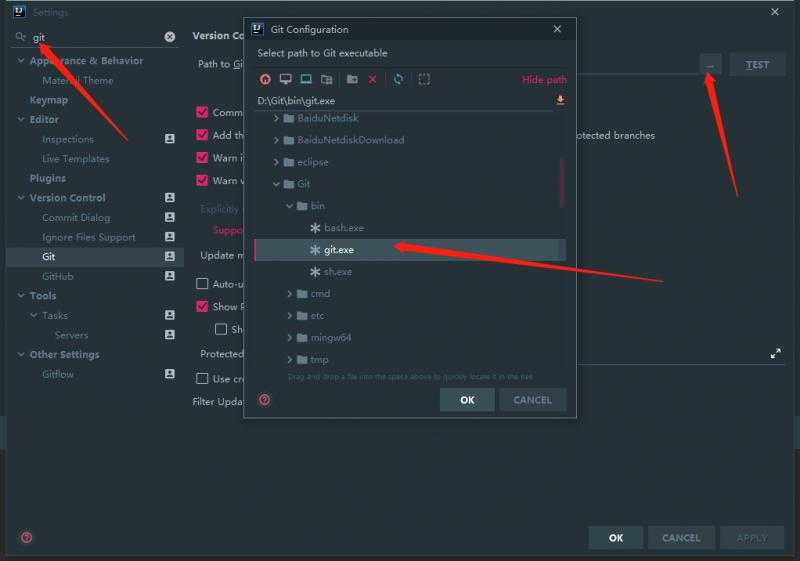Open Plugins settings page
Image resolution: width=800 pixels, height=561 pixels.
tap(47, 178)
